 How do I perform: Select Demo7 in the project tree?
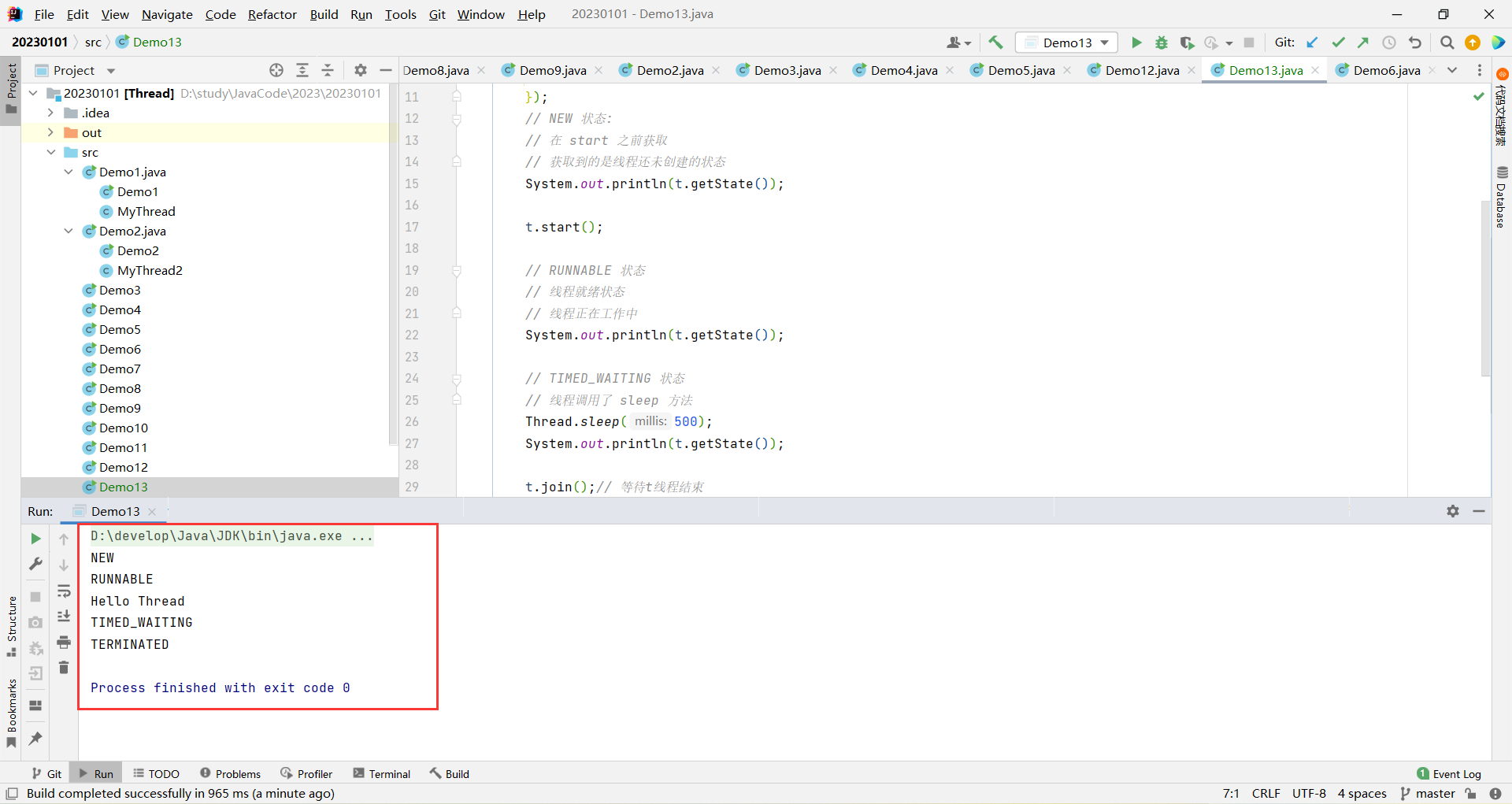120,369
